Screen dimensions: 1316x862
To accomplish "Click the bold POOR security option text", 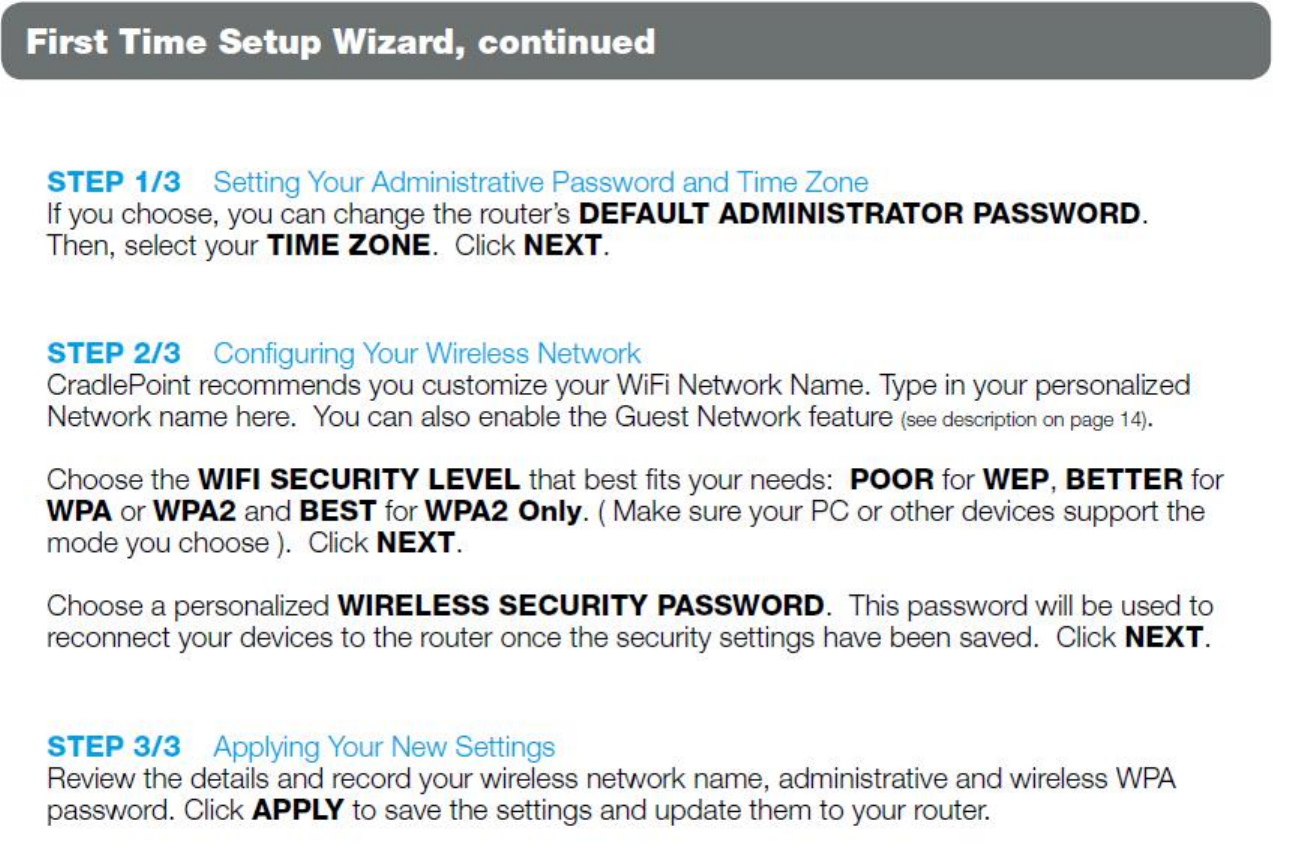I will coord(892,479).
